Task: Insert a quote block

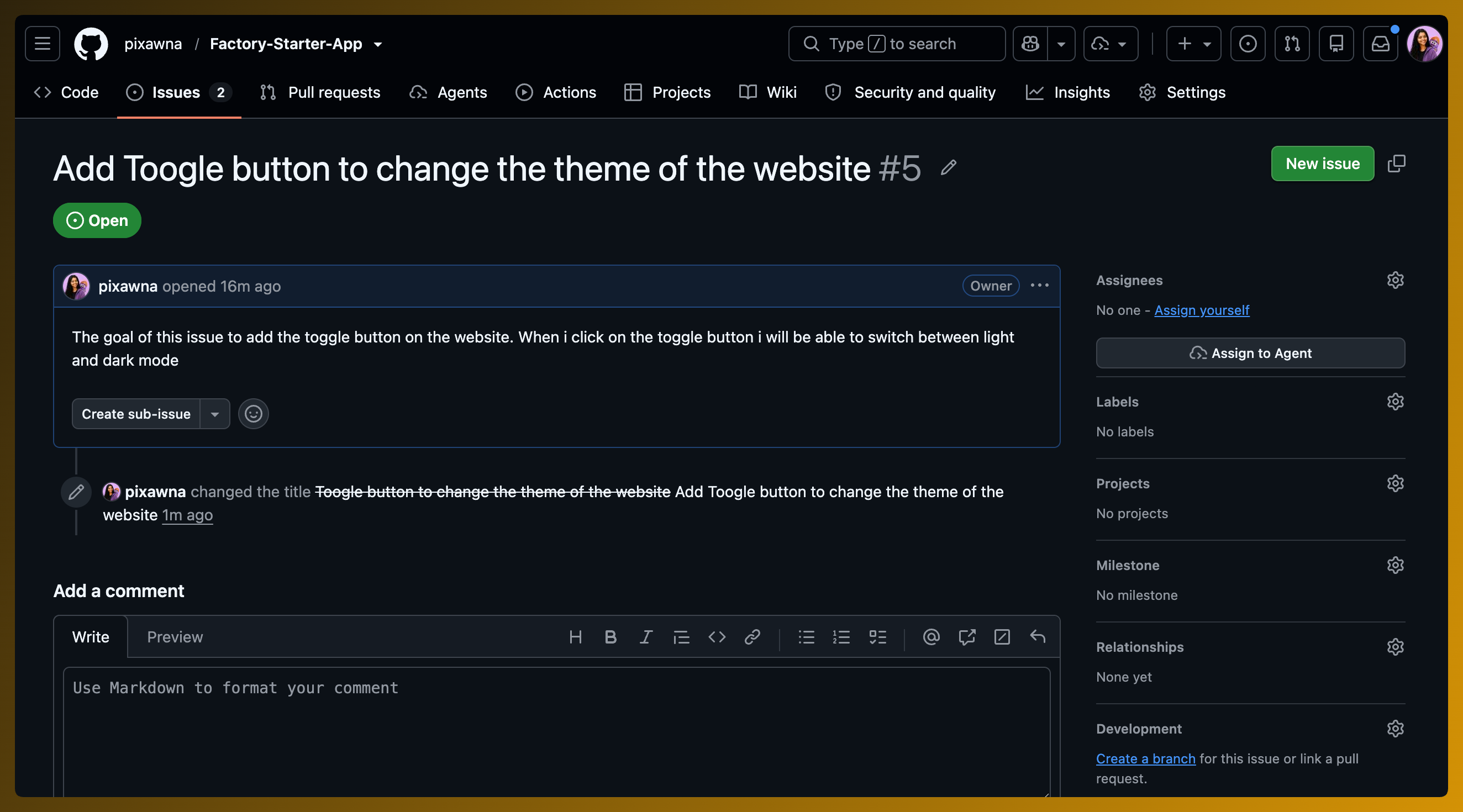Action: coord(681,636)
